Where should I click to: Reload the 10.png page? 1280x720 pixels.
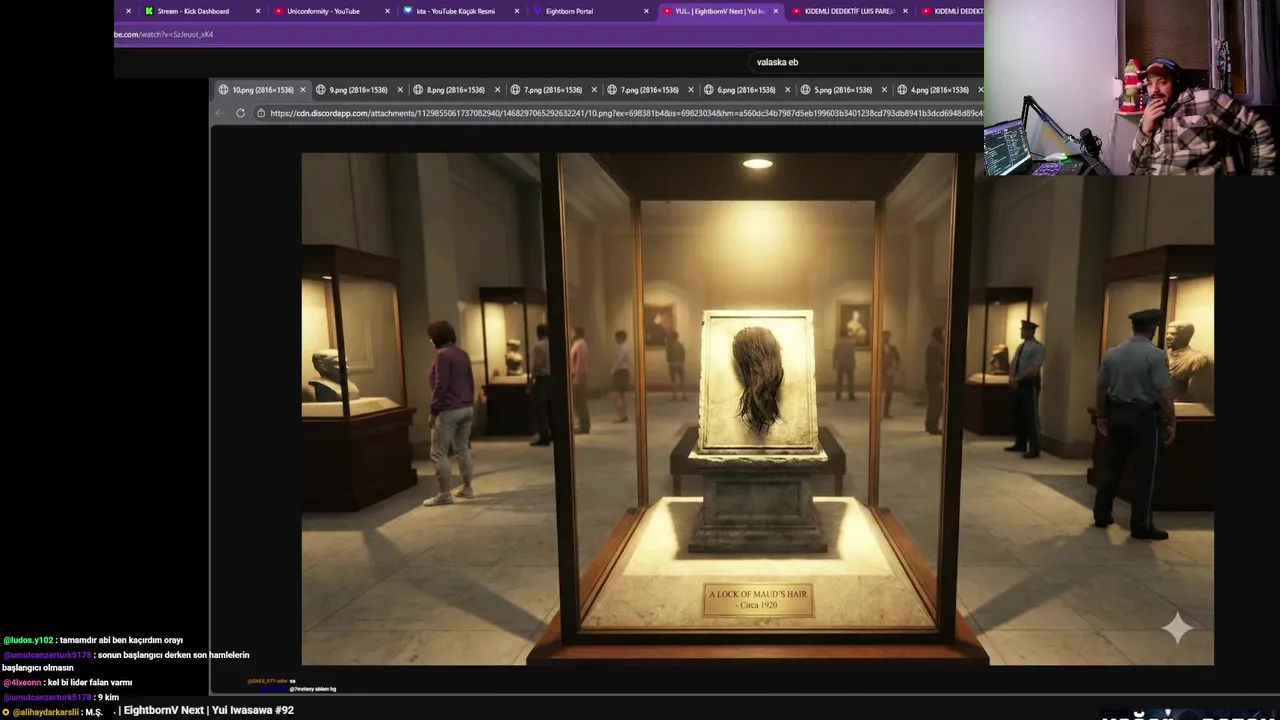pos(240,113)
